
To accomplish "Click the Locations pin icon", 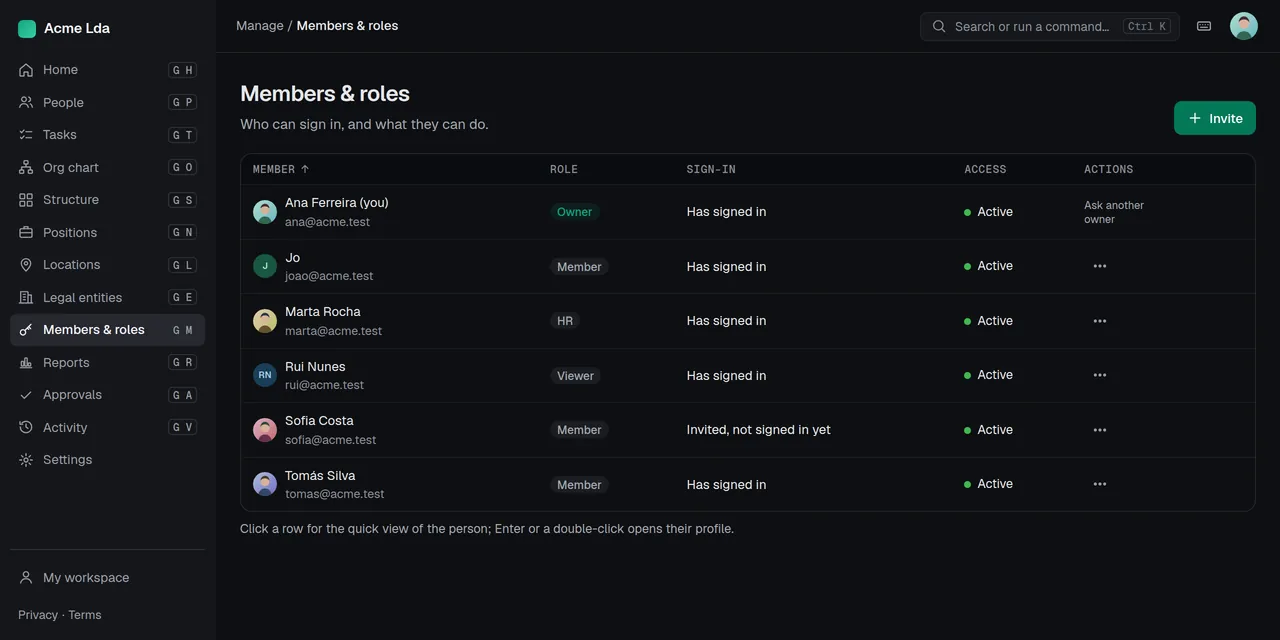I will [x=26, y=265].
